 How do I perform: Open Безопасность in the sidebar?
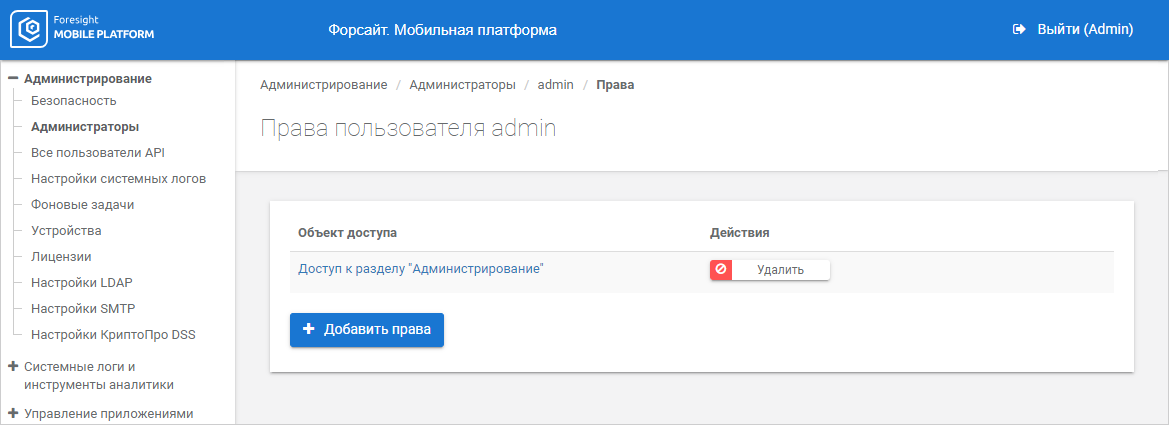74,101
